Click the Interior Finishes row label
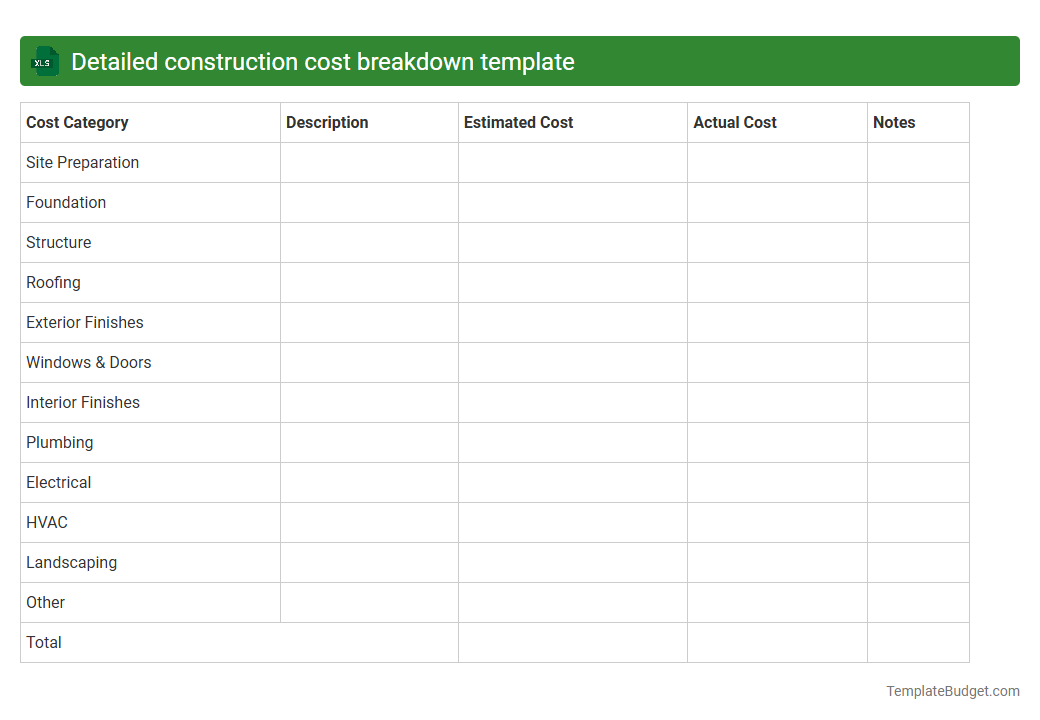 [x=83, y=402]
